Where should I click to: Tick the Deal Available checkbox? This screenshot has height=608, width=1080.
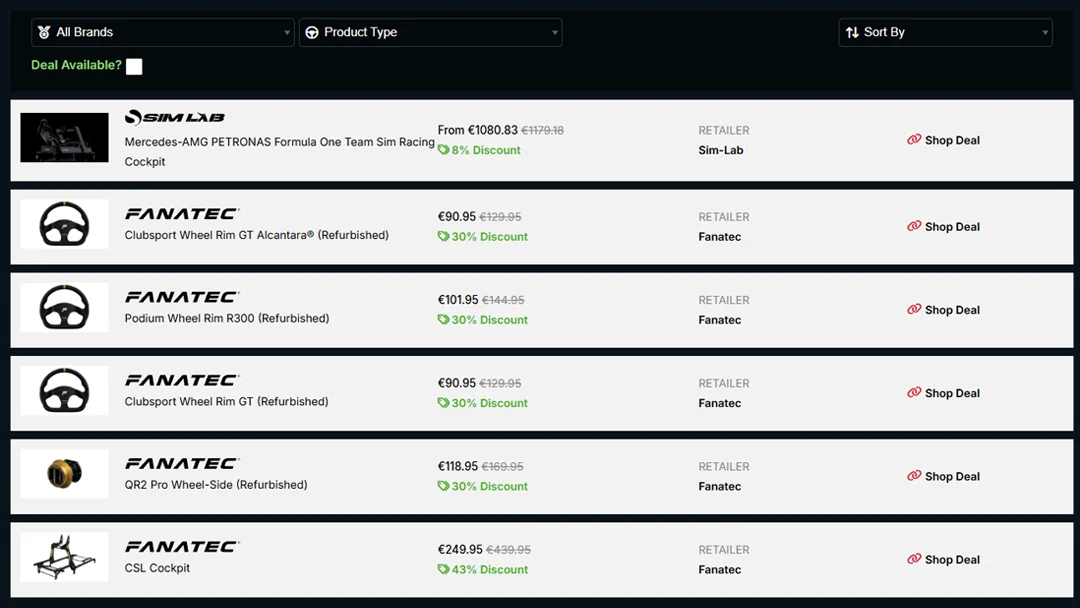click(134, 66)
